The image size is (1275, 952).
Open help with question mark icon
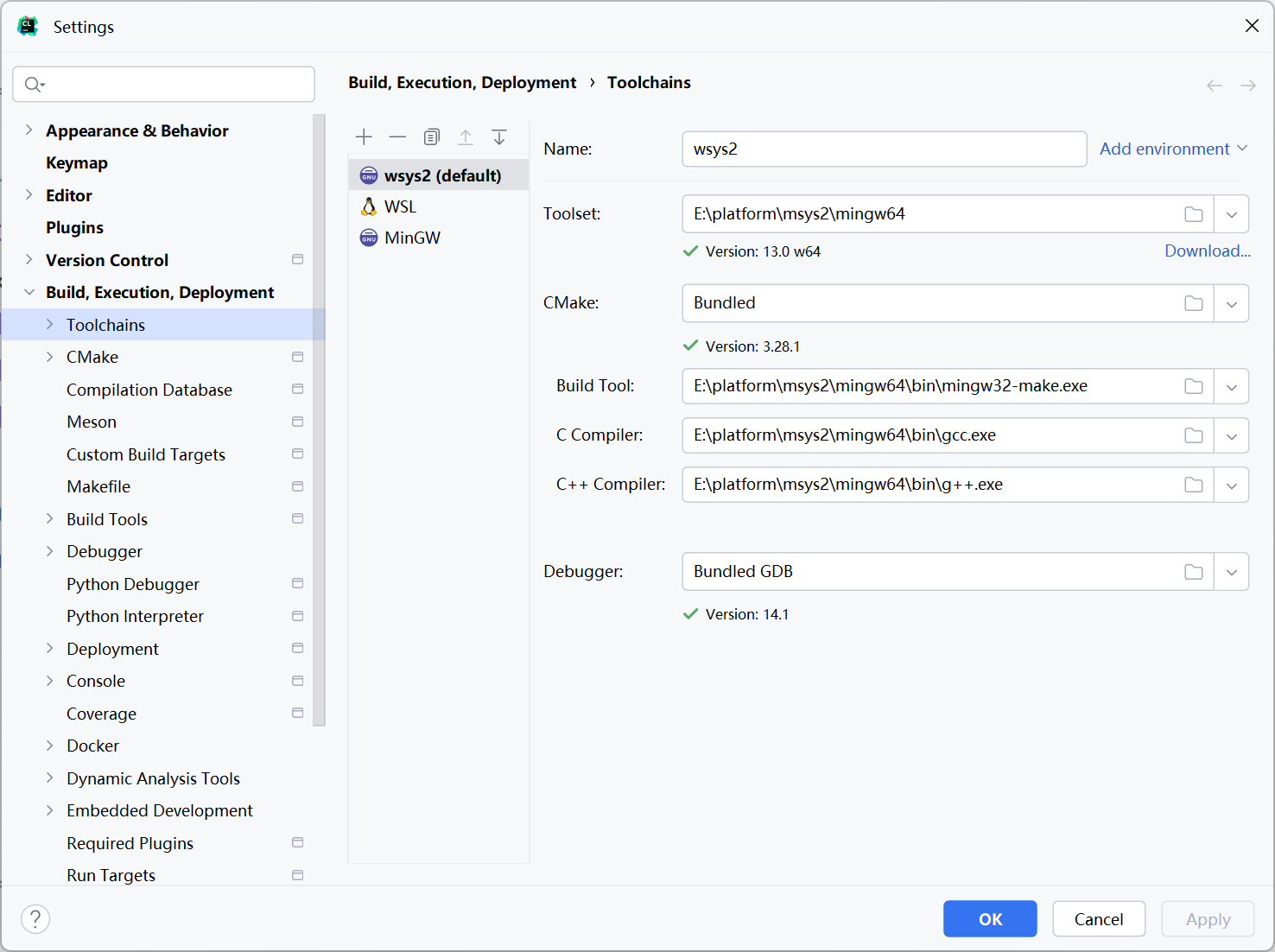point(35,919)
